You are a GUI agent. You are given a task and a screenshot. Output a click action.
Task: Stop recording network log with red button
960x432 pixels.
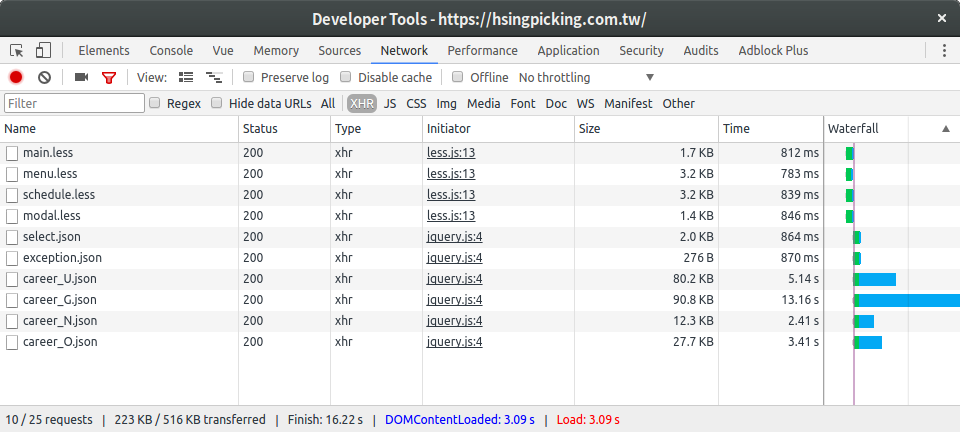click(16, 77)
